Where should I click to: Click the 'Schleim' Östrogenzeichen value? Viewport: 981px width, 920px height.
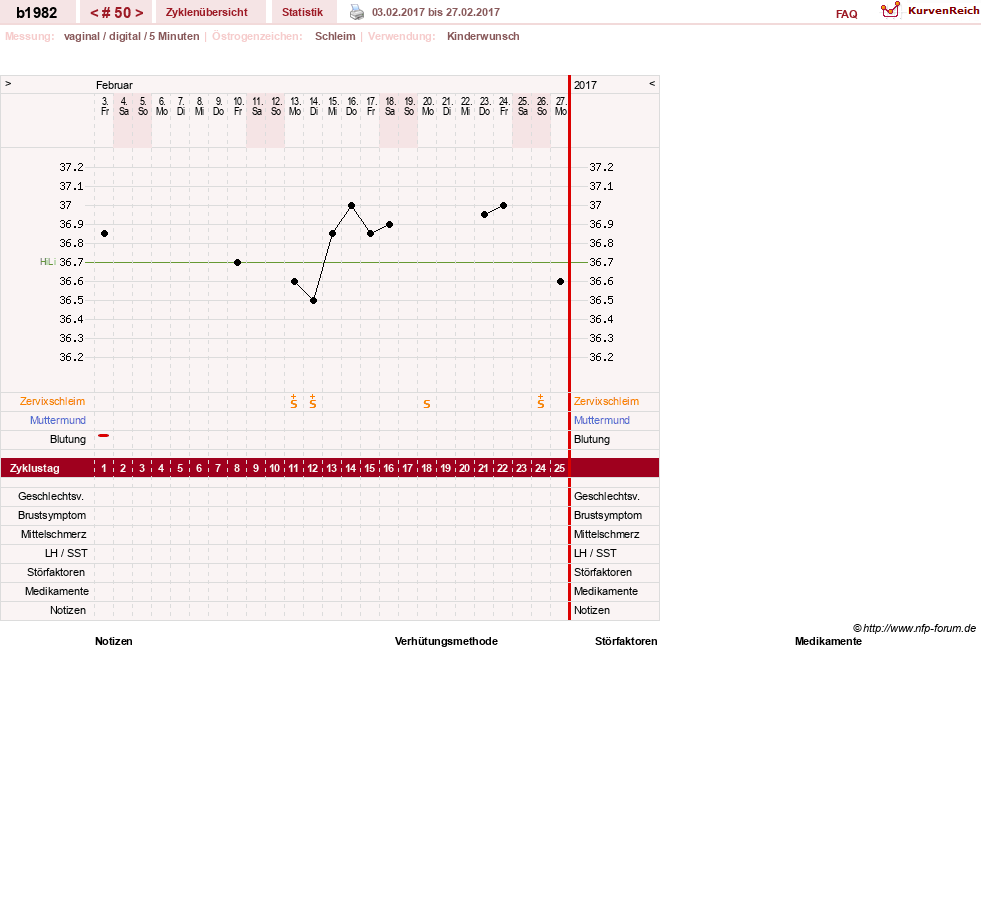pos(335,36)
